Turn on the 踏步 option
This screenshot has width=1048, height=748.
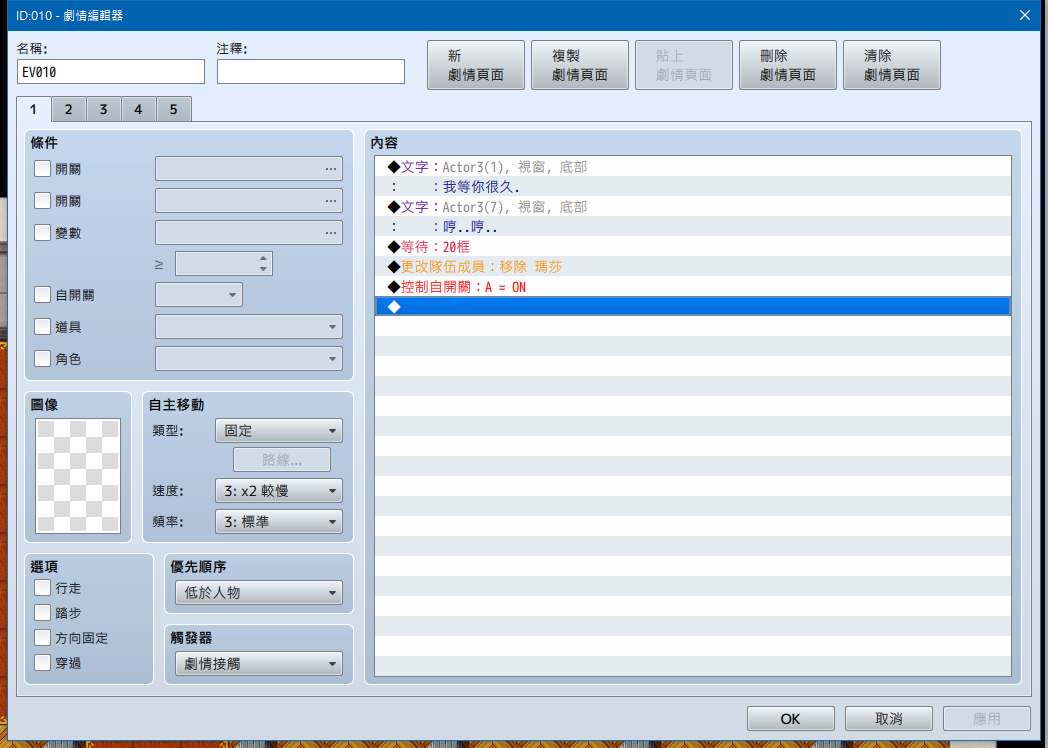(42, 613)
